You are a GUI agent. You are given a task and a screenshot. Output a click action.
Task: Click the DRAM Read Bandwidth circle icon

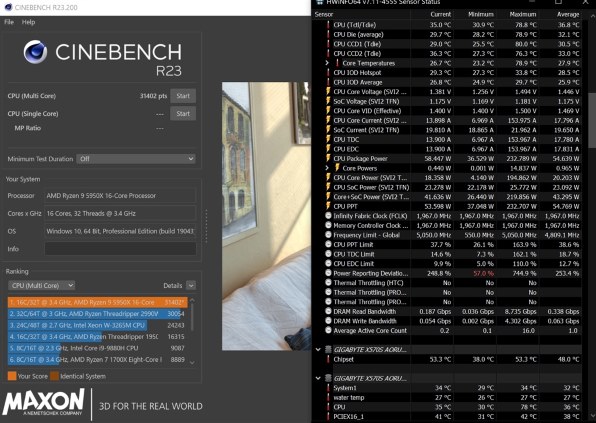[328, 311]
